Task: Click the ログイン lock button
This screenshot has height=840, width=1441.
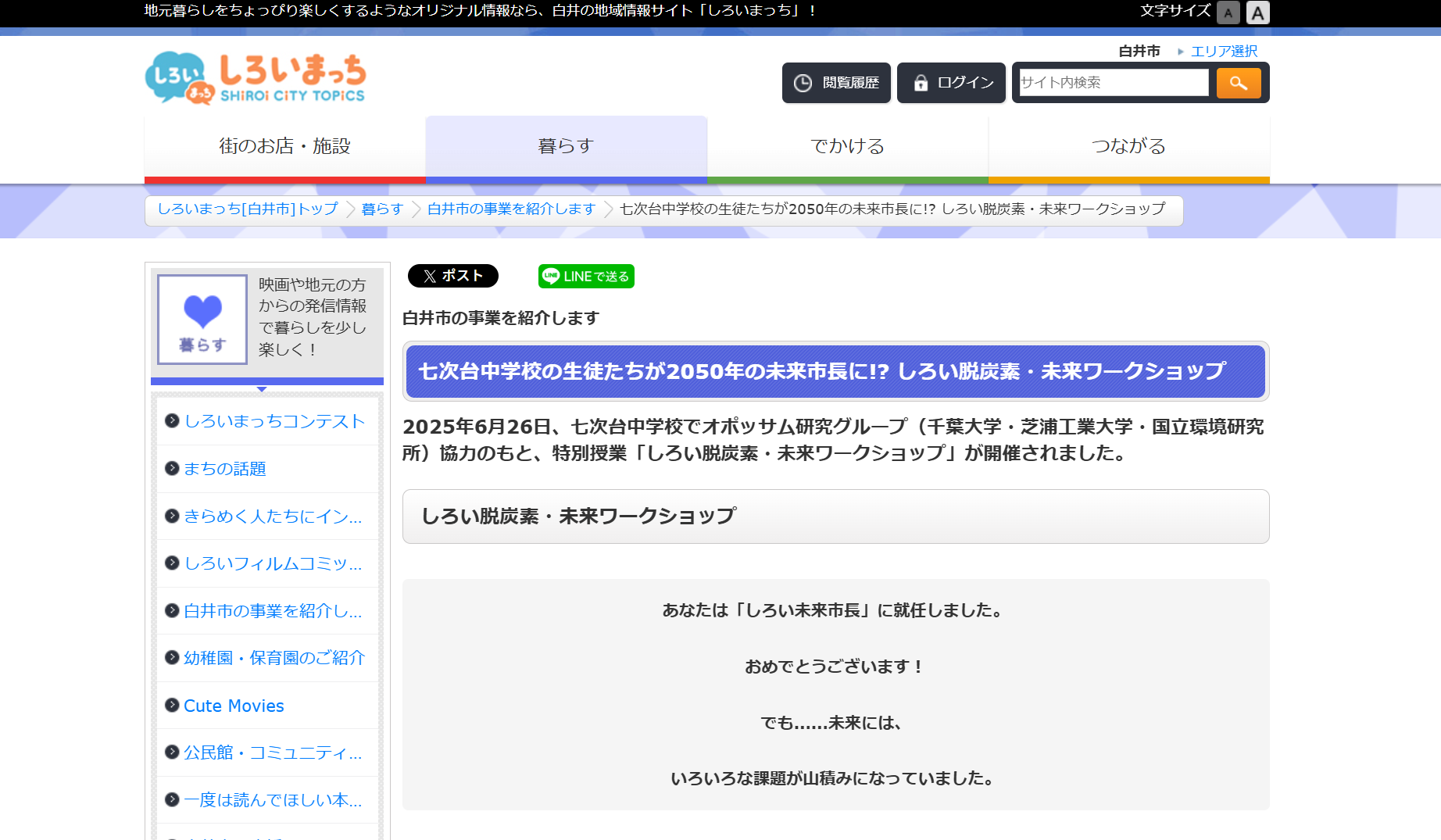Action: tap(951, 83)
